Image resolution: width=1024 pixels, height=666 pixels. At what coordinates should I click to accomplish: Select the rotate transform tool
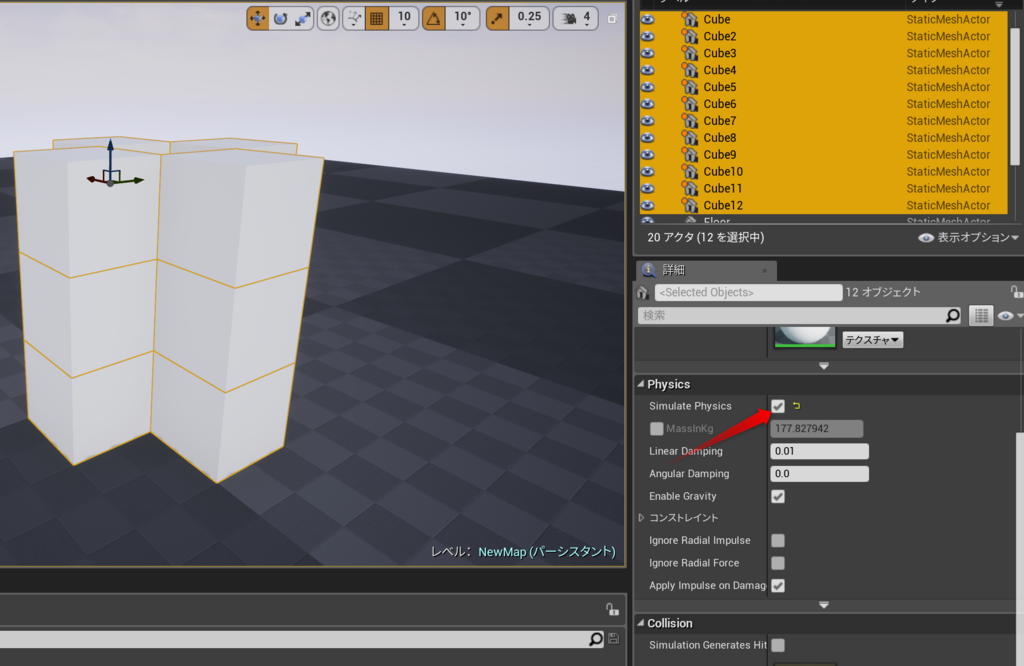[x=280, y=18]
